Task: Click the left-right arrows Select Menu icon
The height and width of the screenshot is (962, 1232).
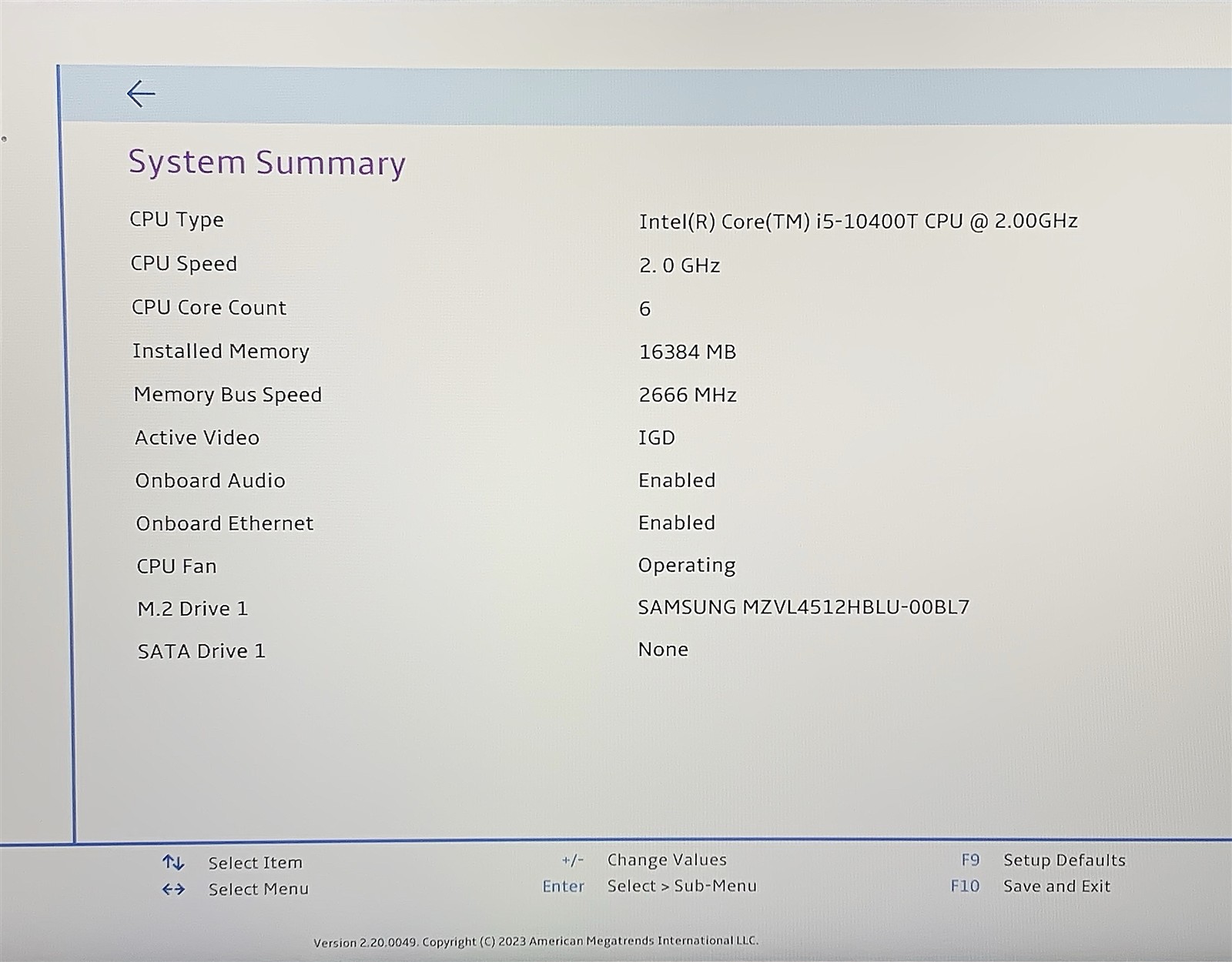Action: pos(173,890)
